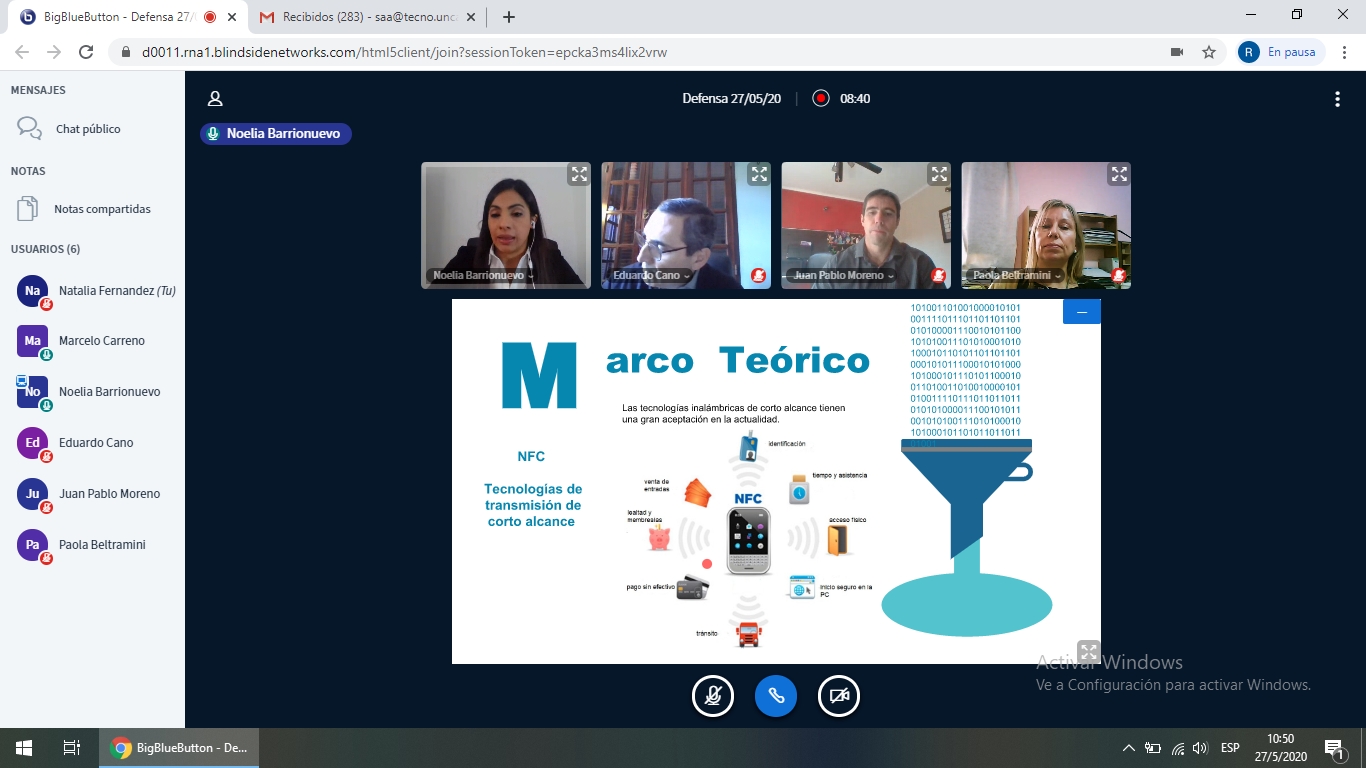Open the user list toggle icon
Image resolution: width=1366 pixels, height=768 pixels.
pos(214,98)
